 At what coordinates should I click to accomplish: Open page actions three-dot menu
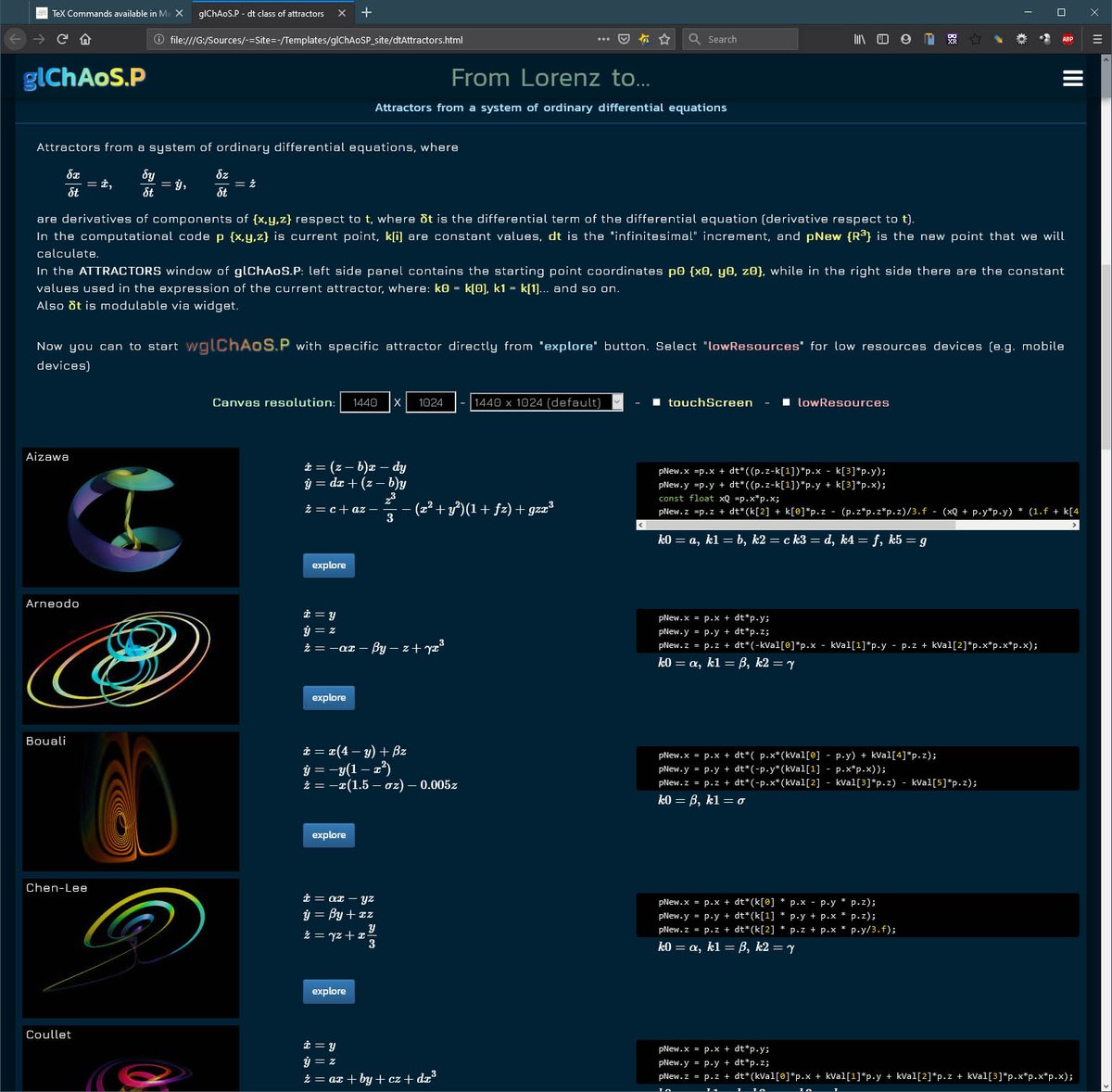(x=603, y=39)
